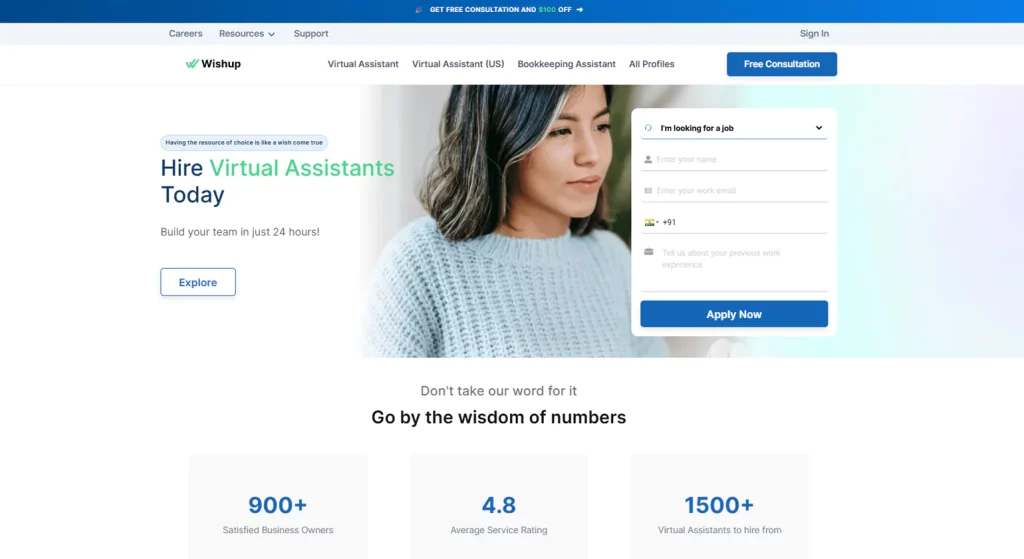Open the Careers page
The width and height of the screenshot is (1024, 559).
pyautogui.click(x=185, y=33)
